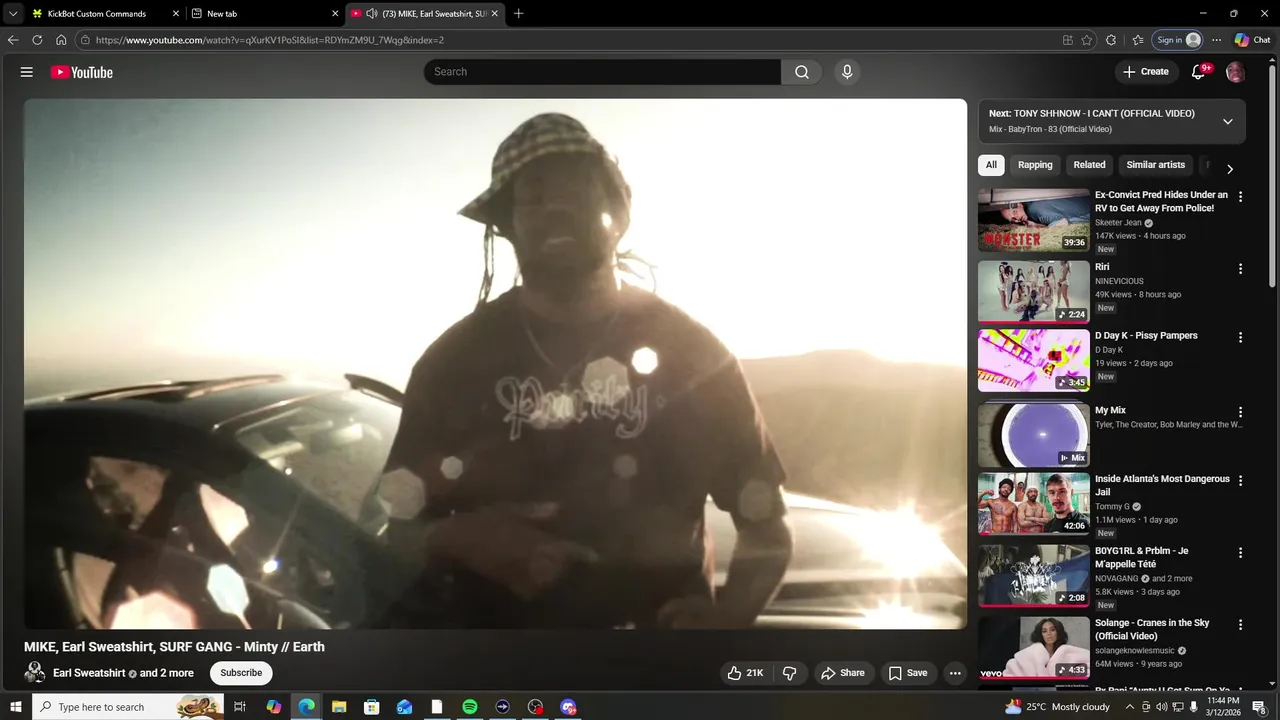Go to the YouTube home logo
1280x720 pixels.
point(82,72)
